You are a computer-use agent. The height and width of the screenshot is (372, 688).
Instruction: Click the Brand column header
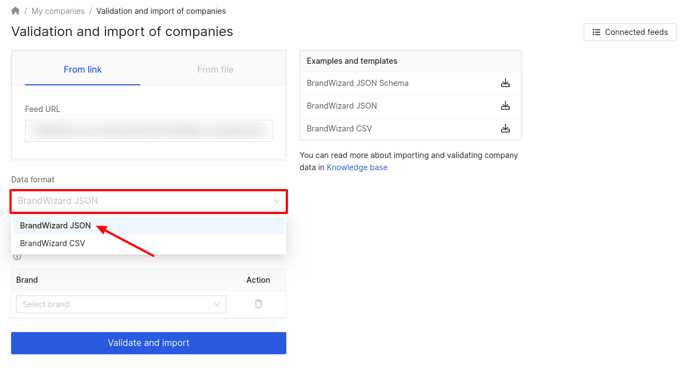[27, 280]
